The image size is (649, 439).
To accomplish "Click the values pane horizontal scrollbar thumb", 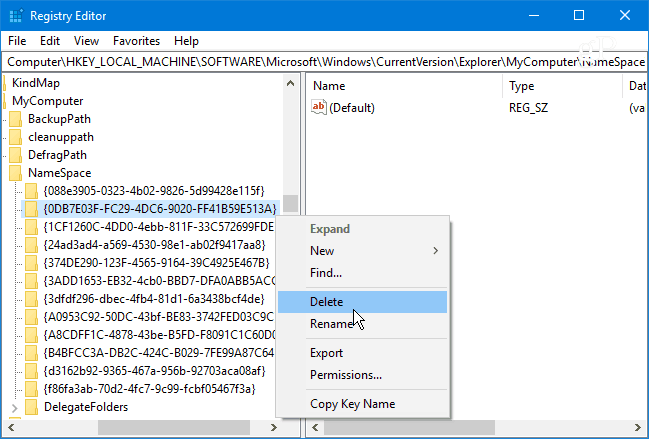I will [409, 427].
